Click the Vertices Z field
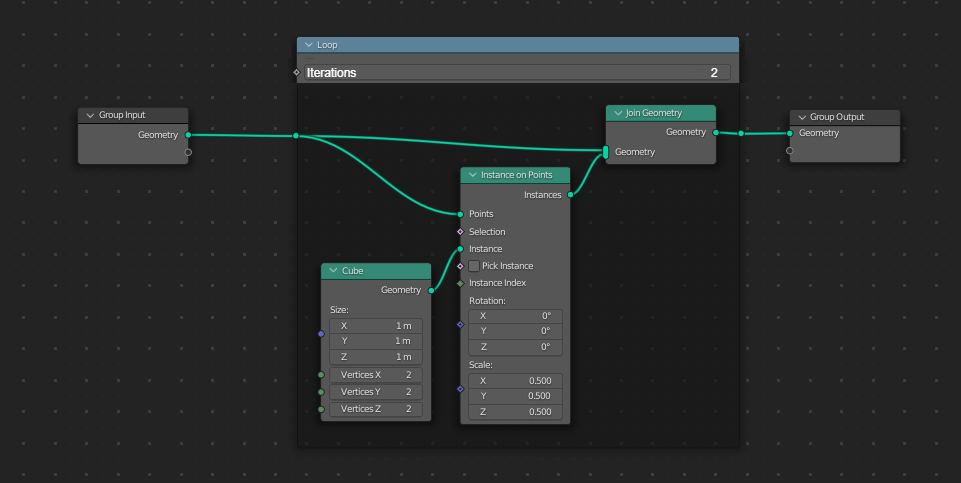This screenshot has width=961, height=483. point(376,409)
